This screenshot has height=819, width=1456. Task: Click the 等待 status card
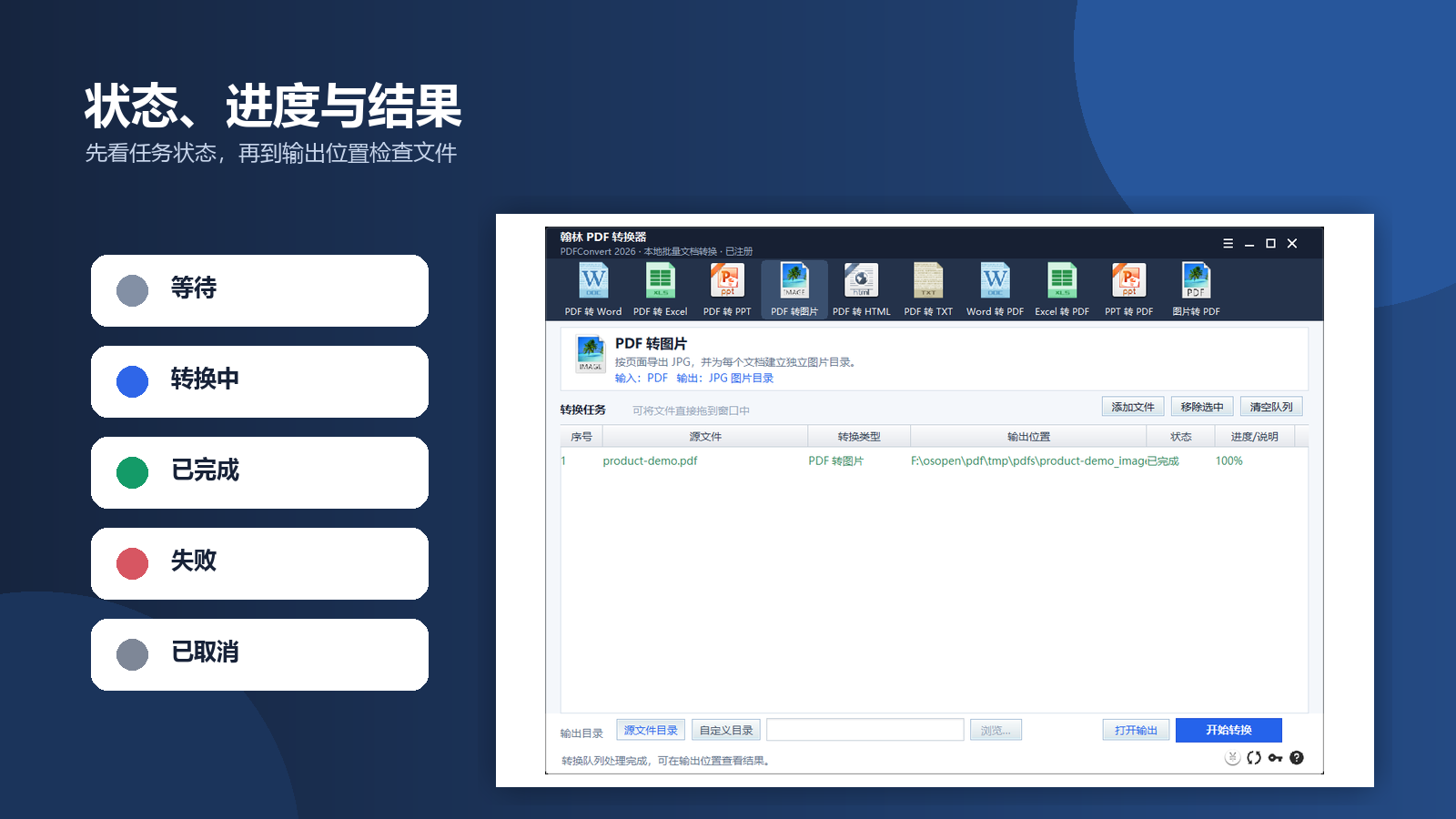click(x=259, y=290)
